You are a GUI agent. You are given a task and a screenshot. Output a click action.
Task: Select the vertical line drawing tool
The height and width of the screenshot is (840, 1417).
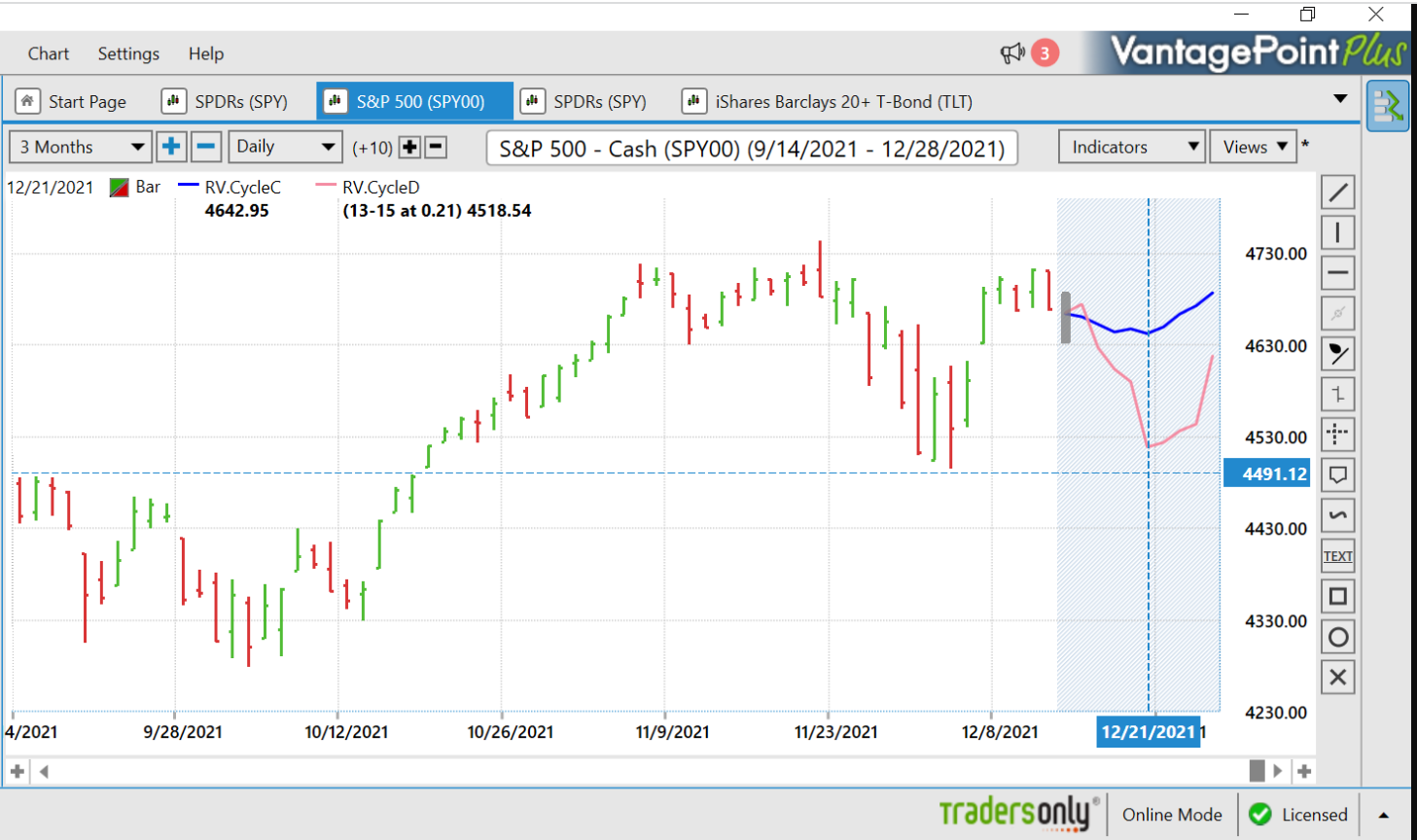point(1338,232)
